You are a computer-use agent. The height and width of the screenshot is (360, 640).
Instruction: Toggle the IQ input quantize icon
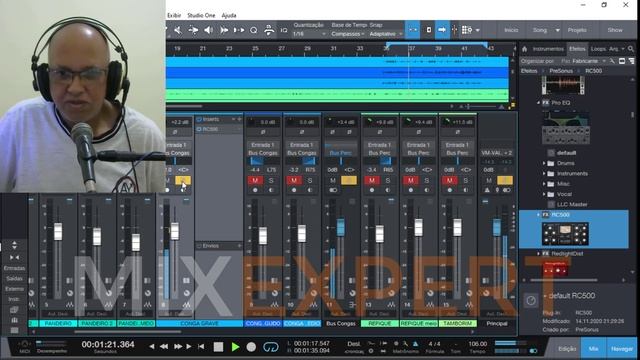(x=284, y=30)
